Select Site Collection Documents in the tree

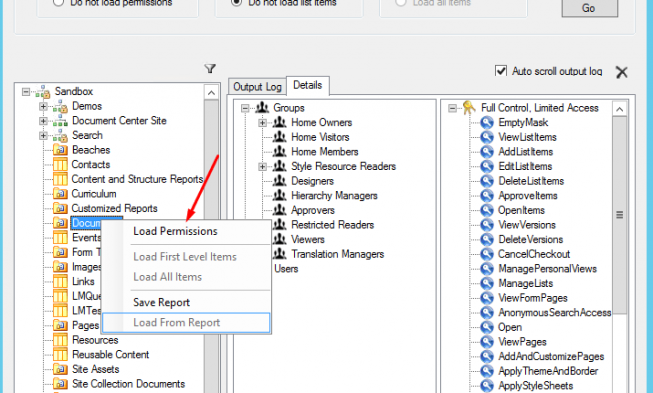[x=128, y=384]
